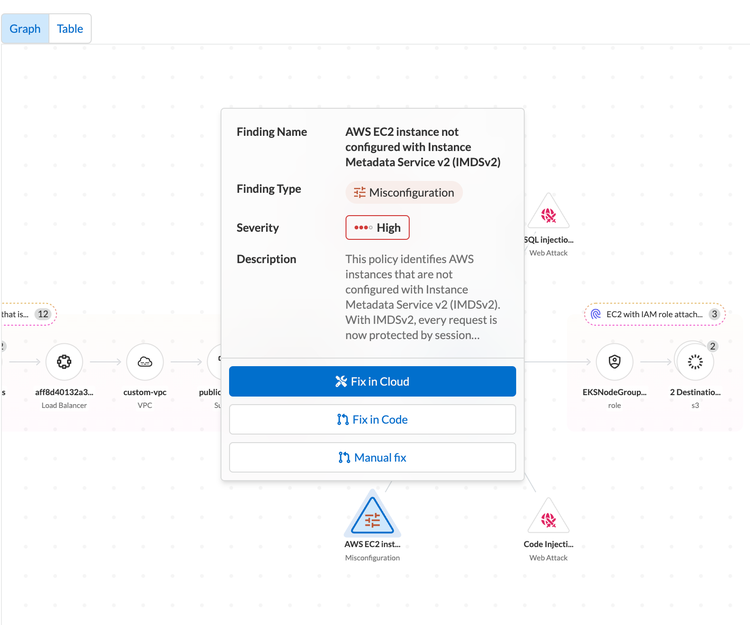Click the Misconfiguration finding type badge
750x625 pixels.
pos(404,192)
